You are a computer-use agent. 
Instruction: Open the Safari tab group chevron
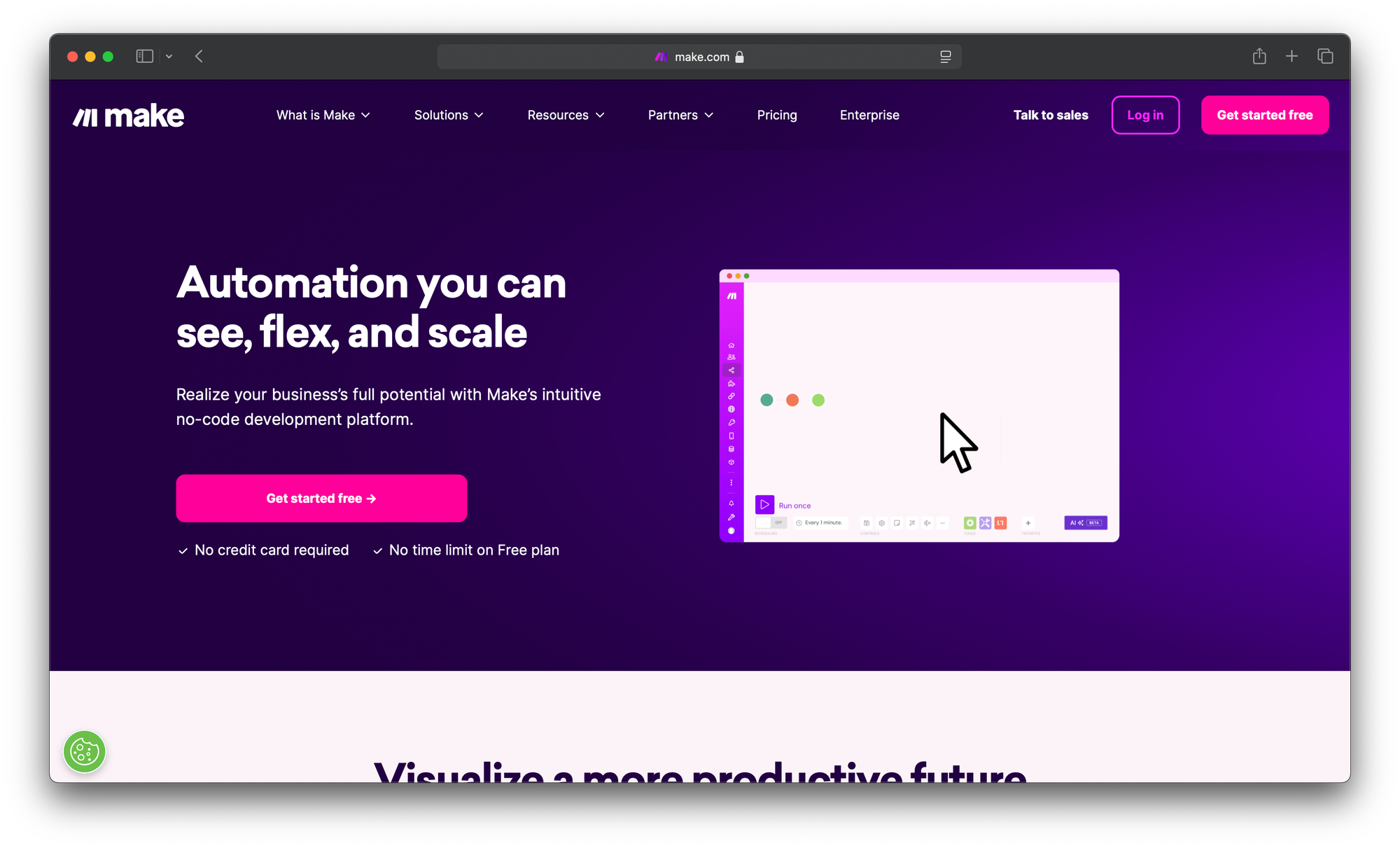(x=169, y=56)
